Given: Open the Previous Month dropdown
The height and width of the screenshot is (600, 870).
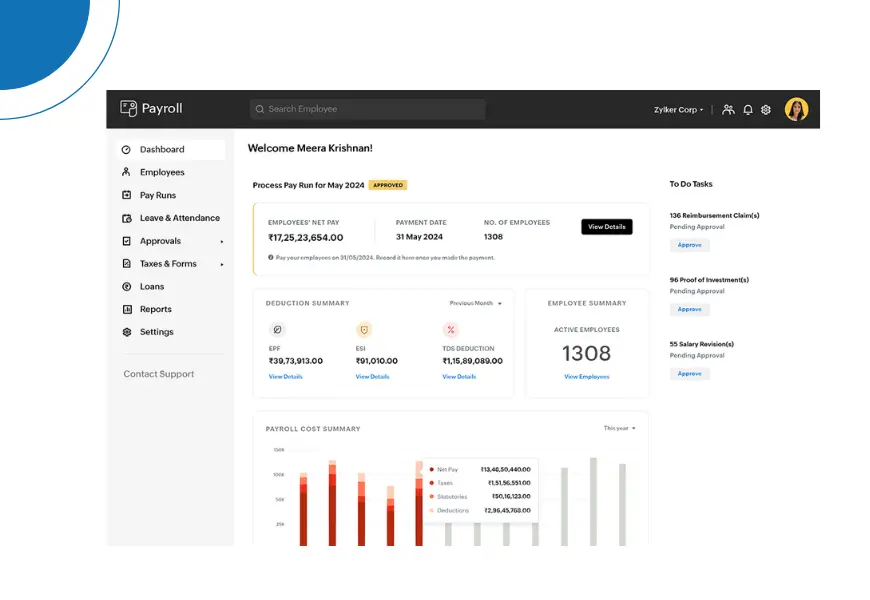Looking at the screenshot, I should [x=476, y=303].
